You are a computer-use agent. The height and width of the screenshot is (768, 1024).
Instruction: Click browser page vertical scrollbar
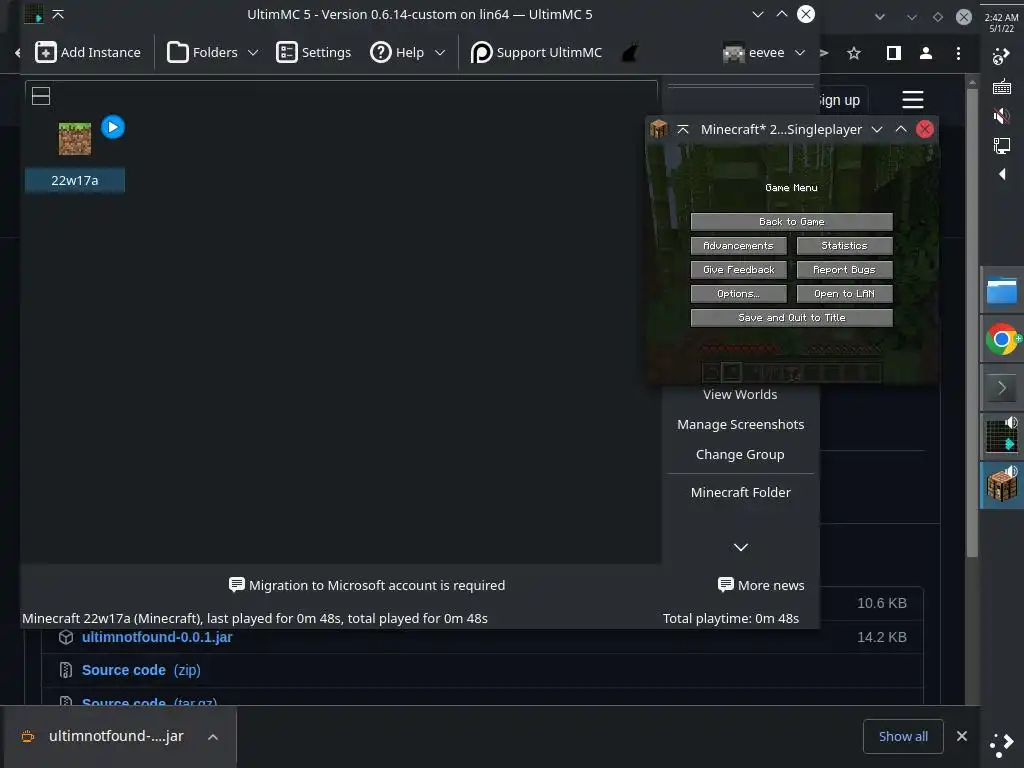pyautogui.click(x=972, y=321)
